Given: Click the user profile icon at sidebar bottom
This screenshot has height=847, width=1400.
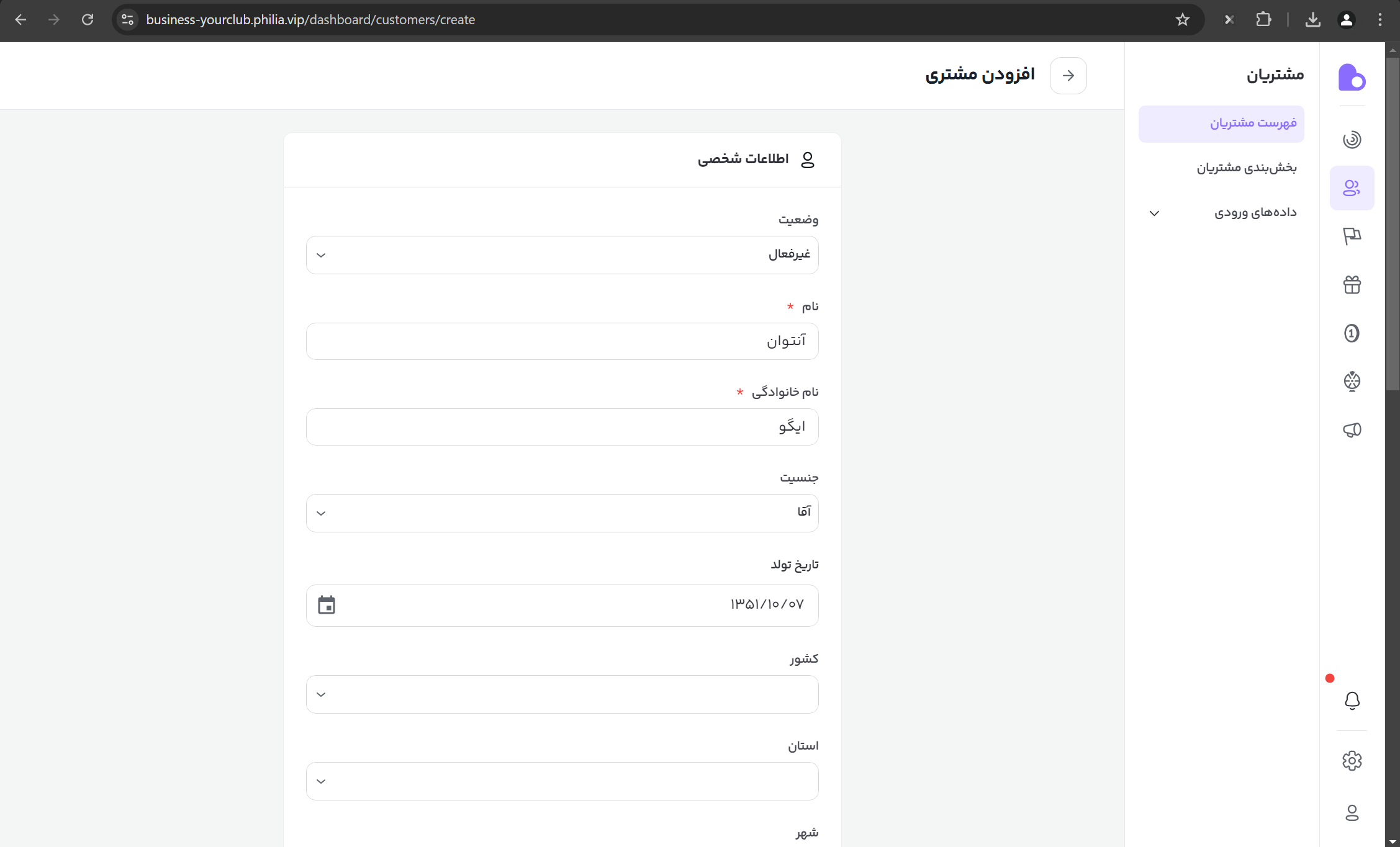Looking at the screenshot, I should pos(1352,812).
